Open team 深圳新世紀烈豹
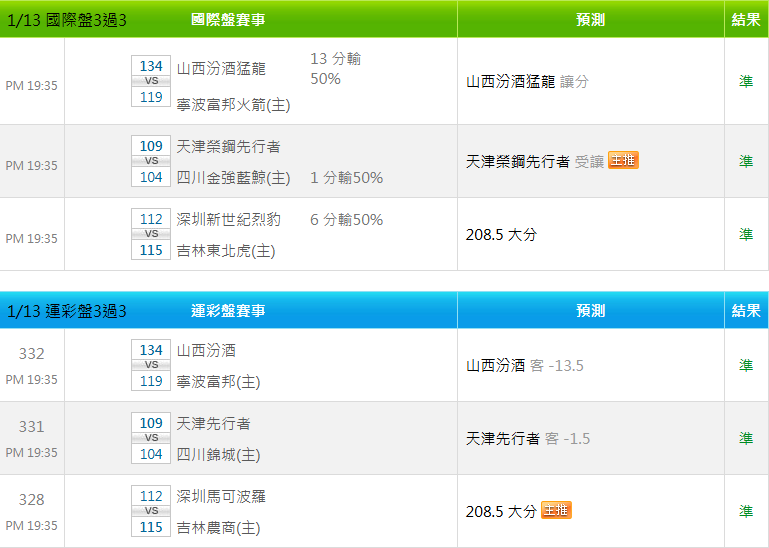 coord(229,219)
